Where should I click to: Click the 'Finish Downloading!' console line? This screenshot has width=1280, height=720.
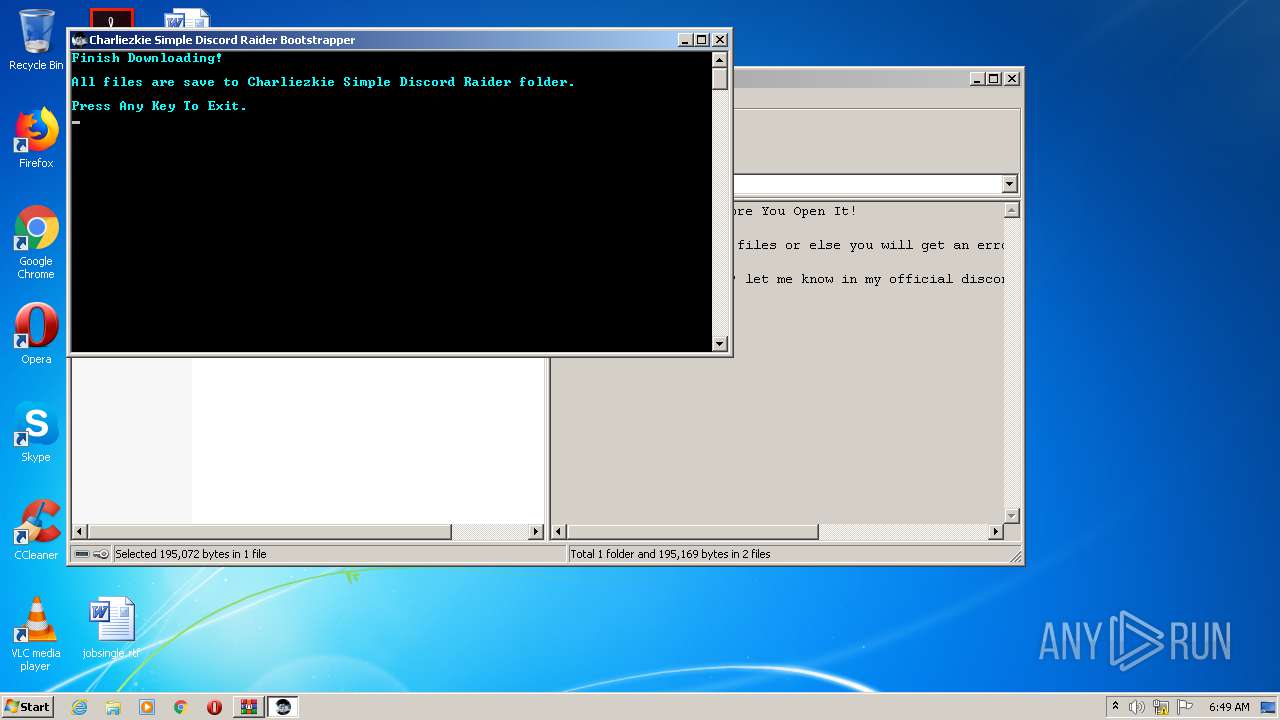point(147,58)
